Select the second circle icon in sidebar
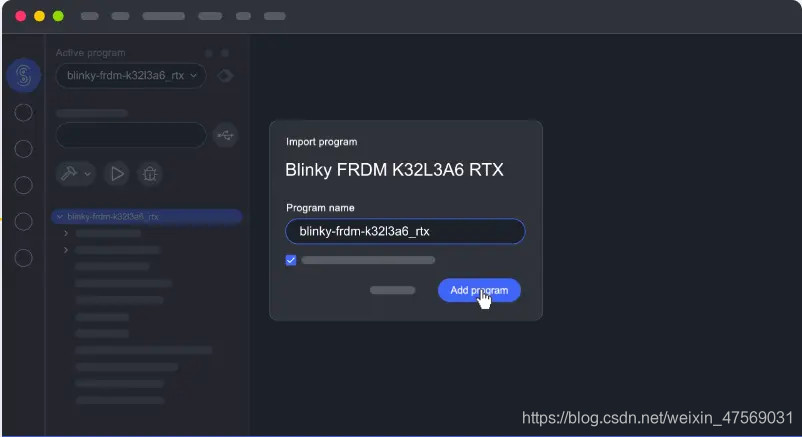The height and width of the screenshot is (437, 802). (24, 149)
